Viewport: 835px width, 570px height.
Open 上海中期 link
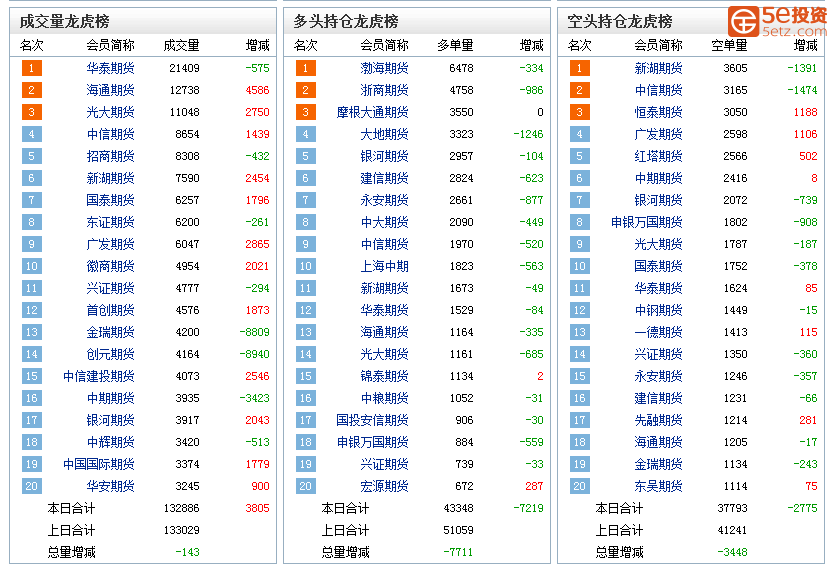tap(384, 266)
